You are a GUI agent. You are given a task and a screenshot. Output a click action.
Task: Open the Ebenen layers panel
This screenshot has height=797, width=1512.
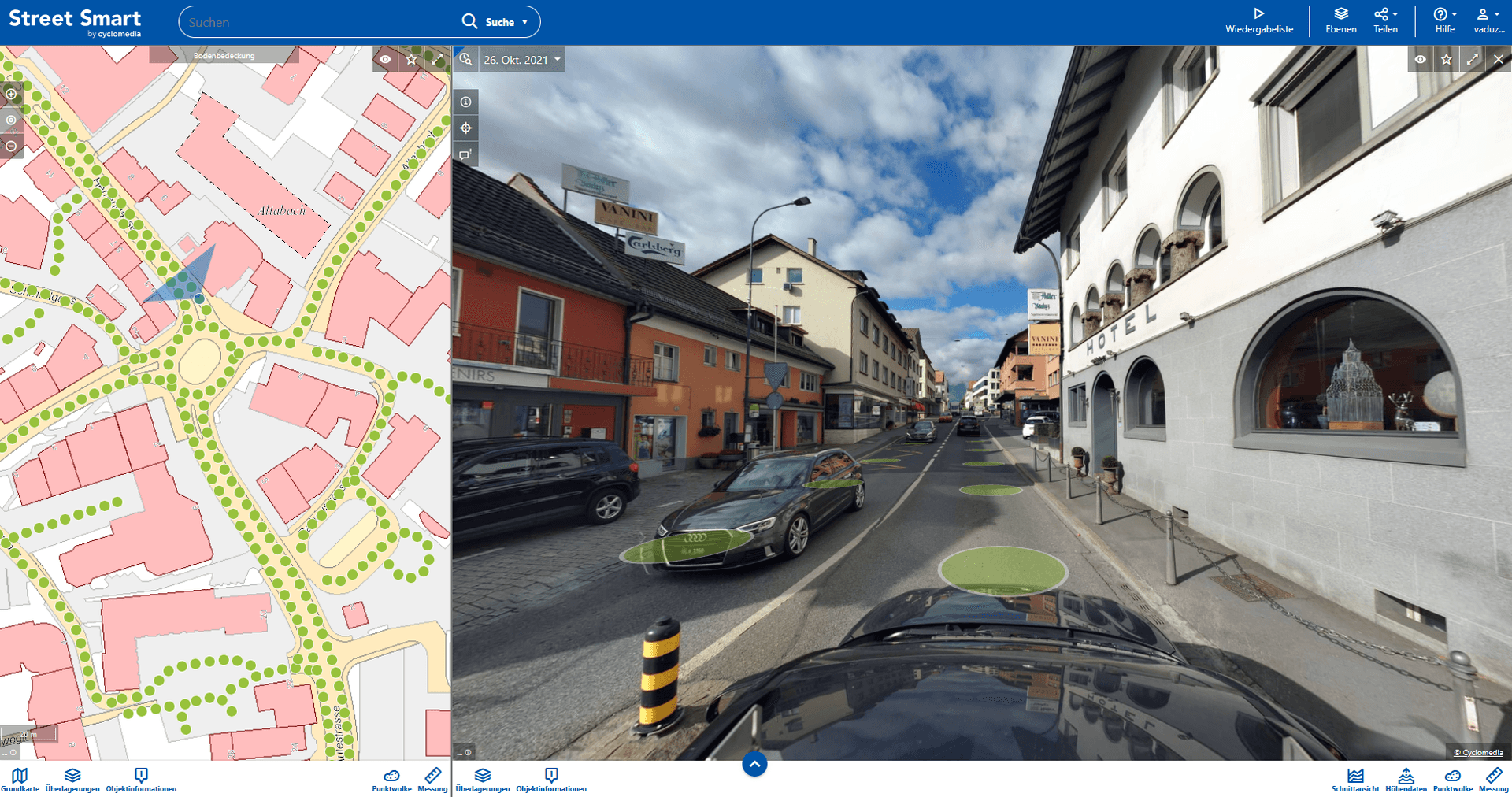(1340, 20)
